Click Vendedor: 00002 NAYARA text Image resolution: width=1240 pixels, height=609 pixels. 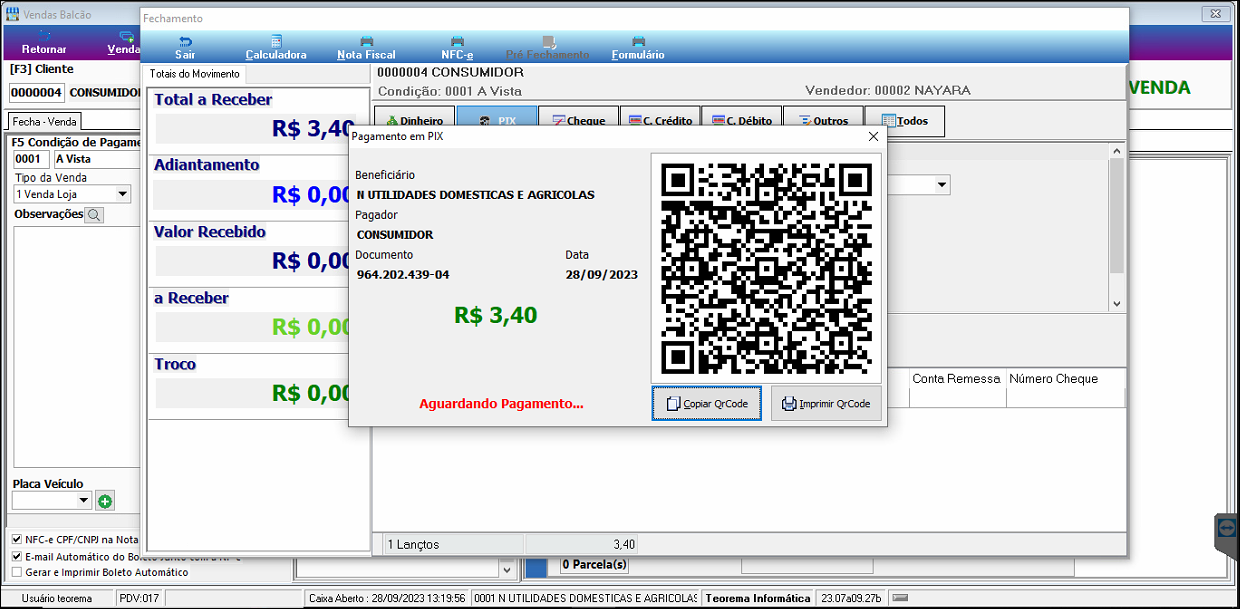(887, 90)
